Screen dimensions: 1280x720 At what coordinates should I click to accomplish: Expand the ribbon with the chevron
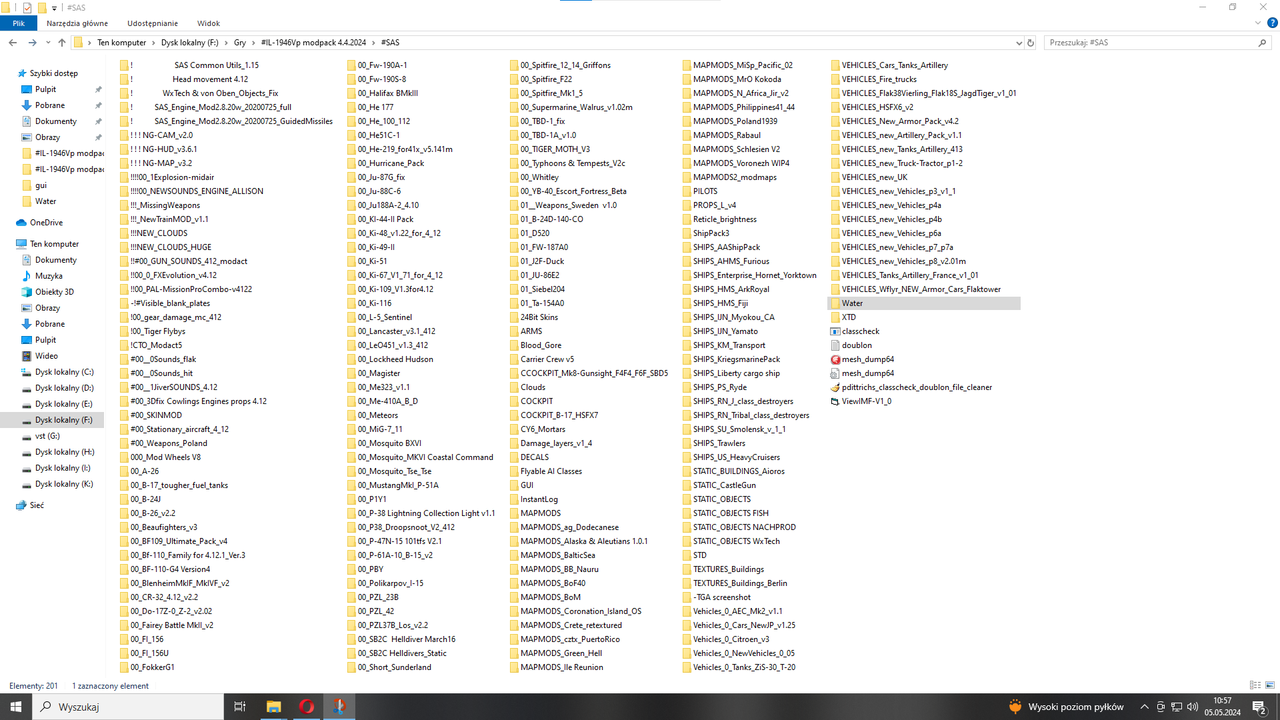[x=1257, y=22]
